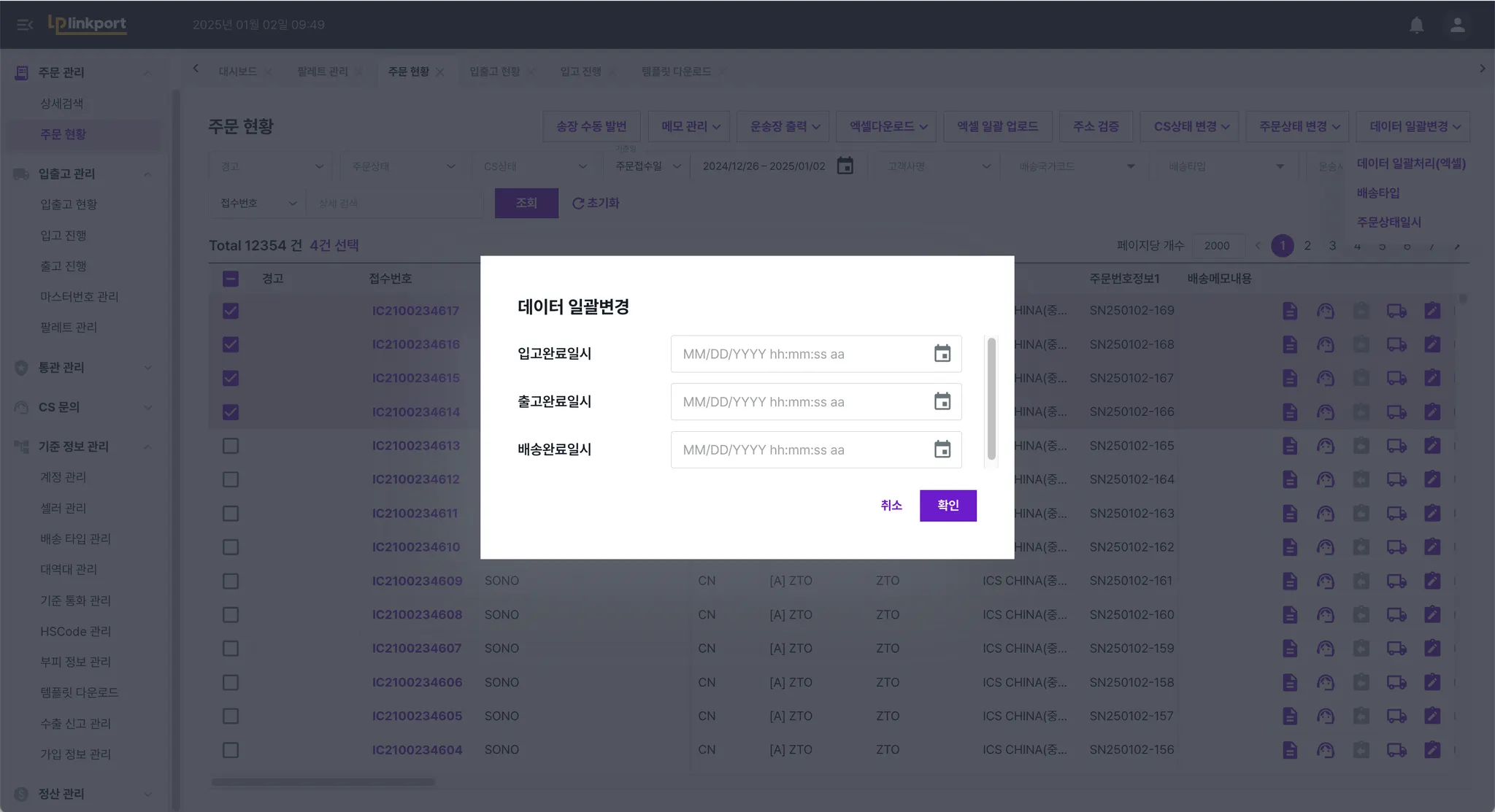Image resolution: width=1495 pixels, height=812 pixels.
Task: Open calendar picker for 출고완료일시 field
Action: coord(942,402)
